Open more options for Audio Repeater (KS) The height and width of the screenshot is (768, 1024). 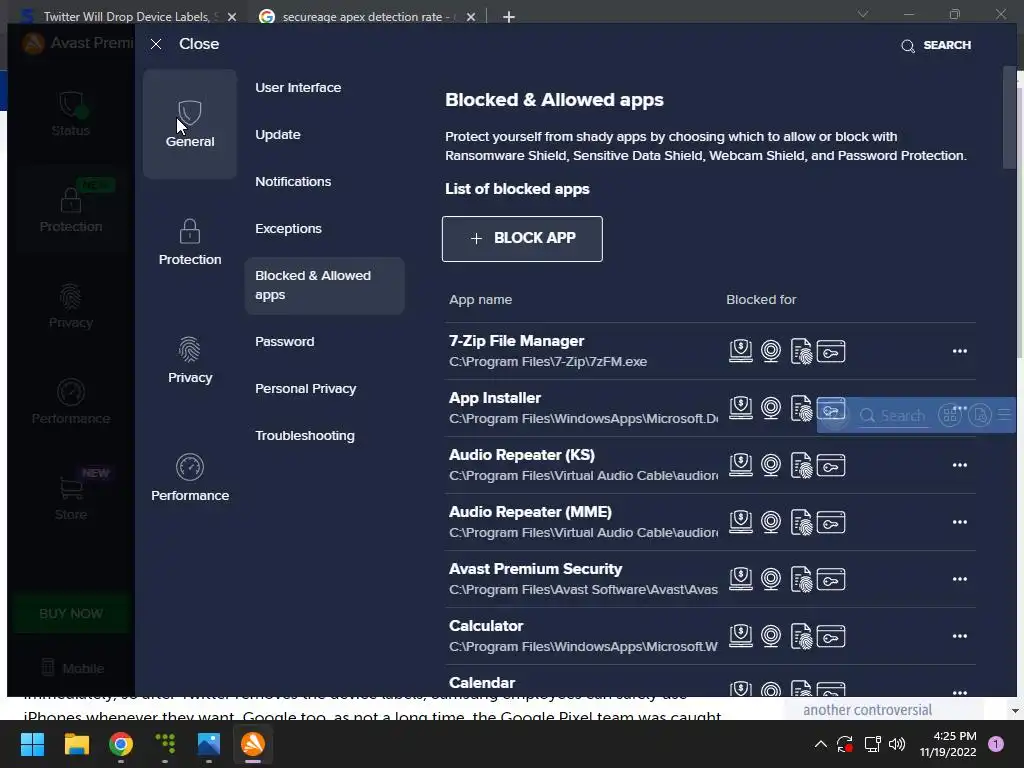[x=959, y=465]
